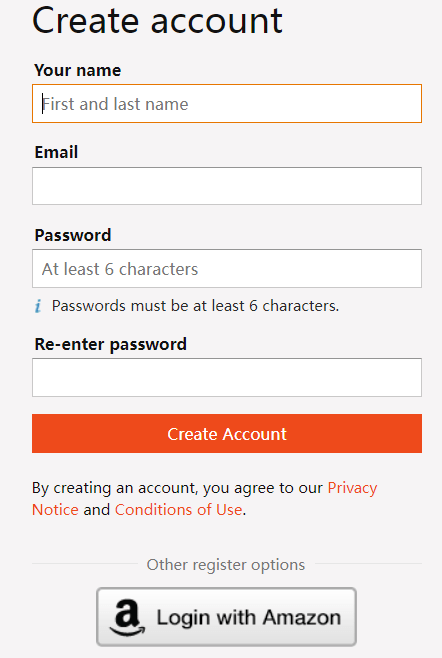Screen dimensions: 442x658
Task: Open the Conditions of Use link
Action: point(178,509)
